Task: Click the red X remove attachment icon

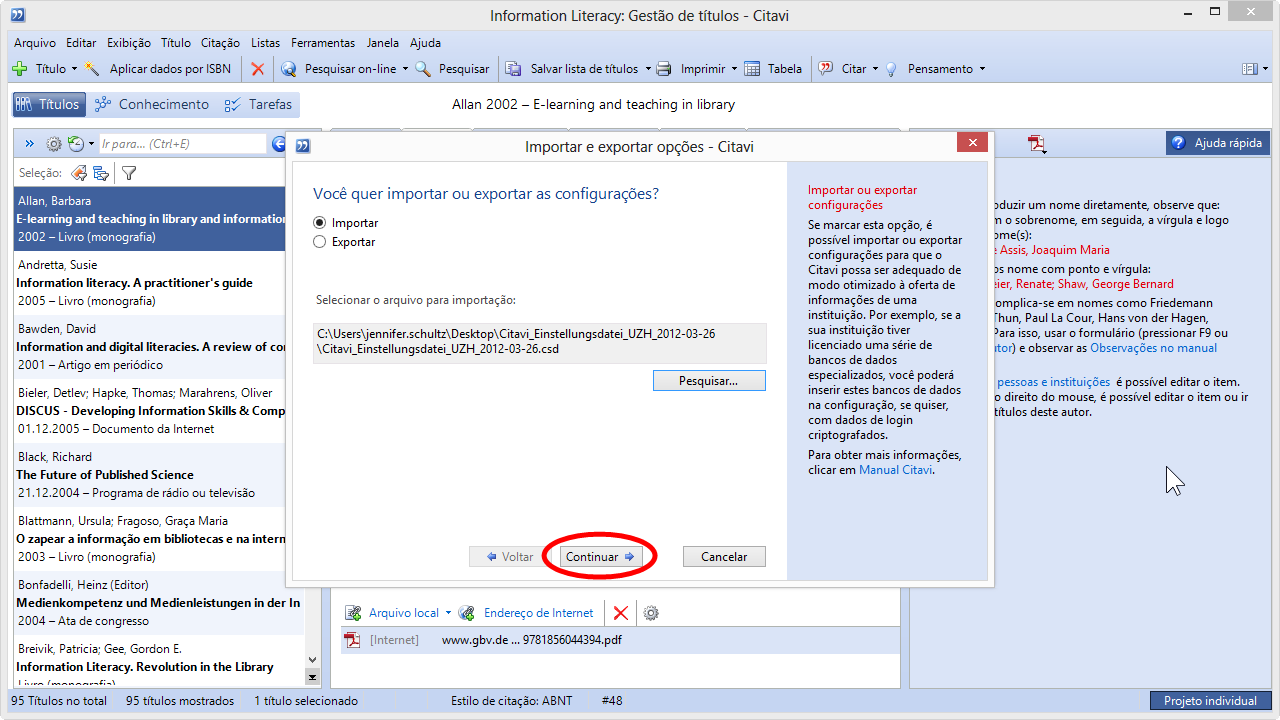Action: (620, 613)
